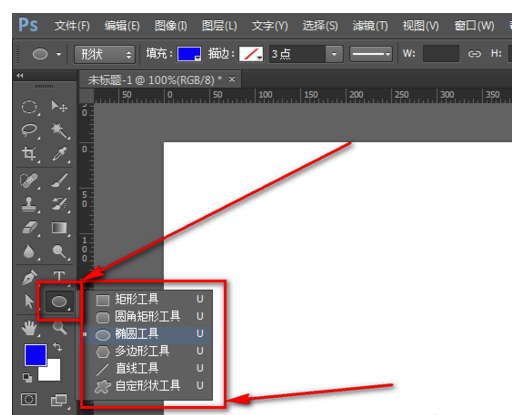Click the blue 填充 fill swatch
The image size is (528, 415).
coord(189,54)
